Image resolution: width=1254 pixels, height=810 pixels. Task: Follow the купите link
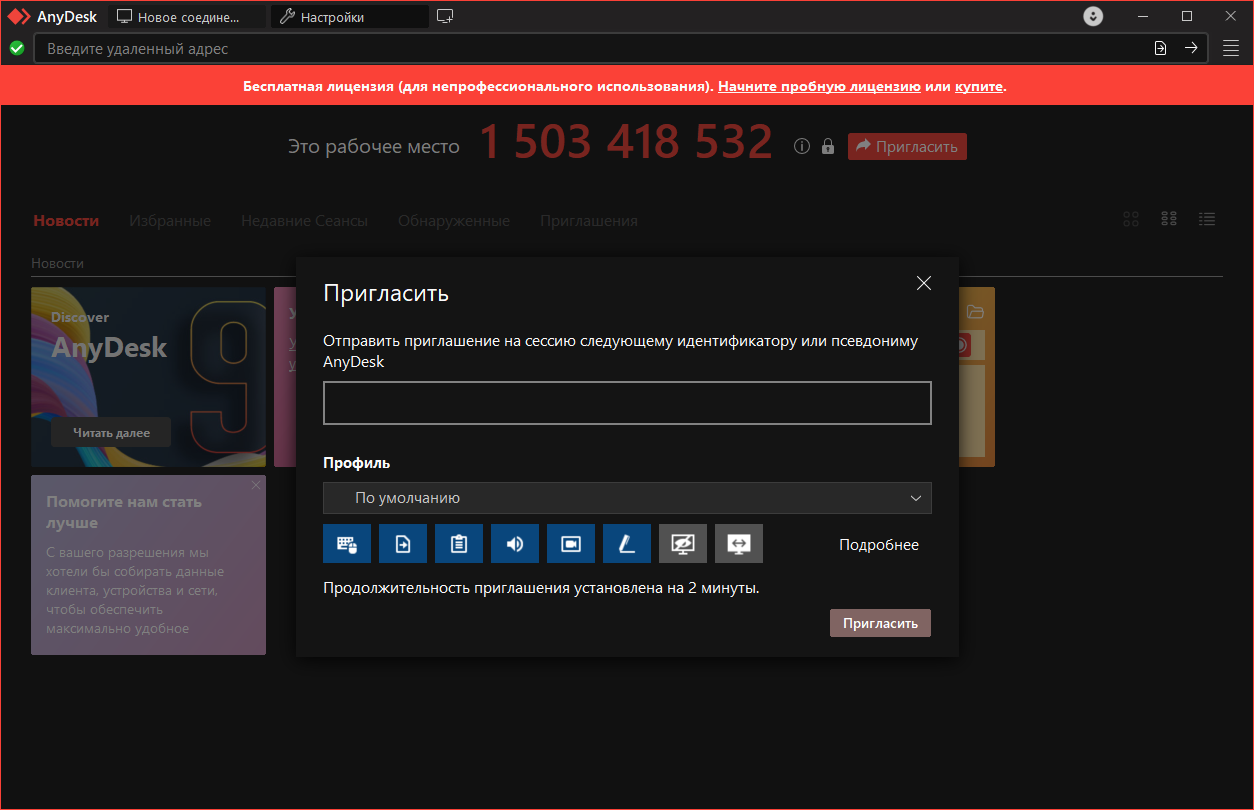click(979, 86)
